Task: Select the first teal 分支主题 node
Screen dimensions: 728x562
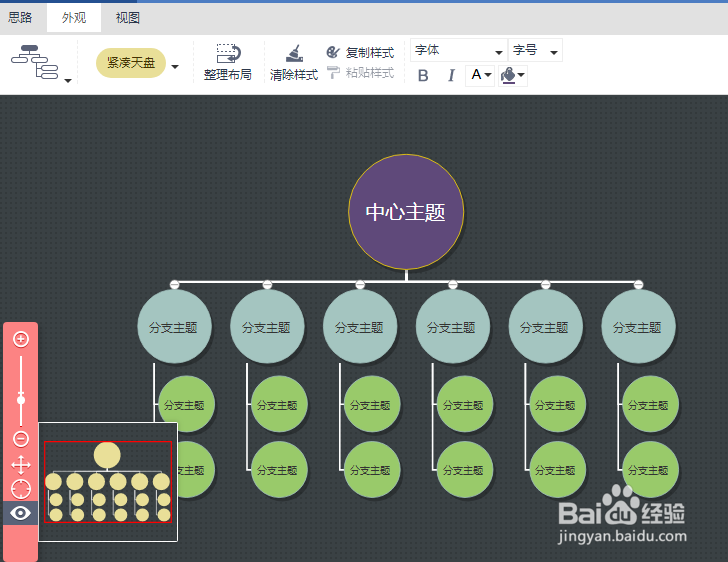Action: point(175,327)
